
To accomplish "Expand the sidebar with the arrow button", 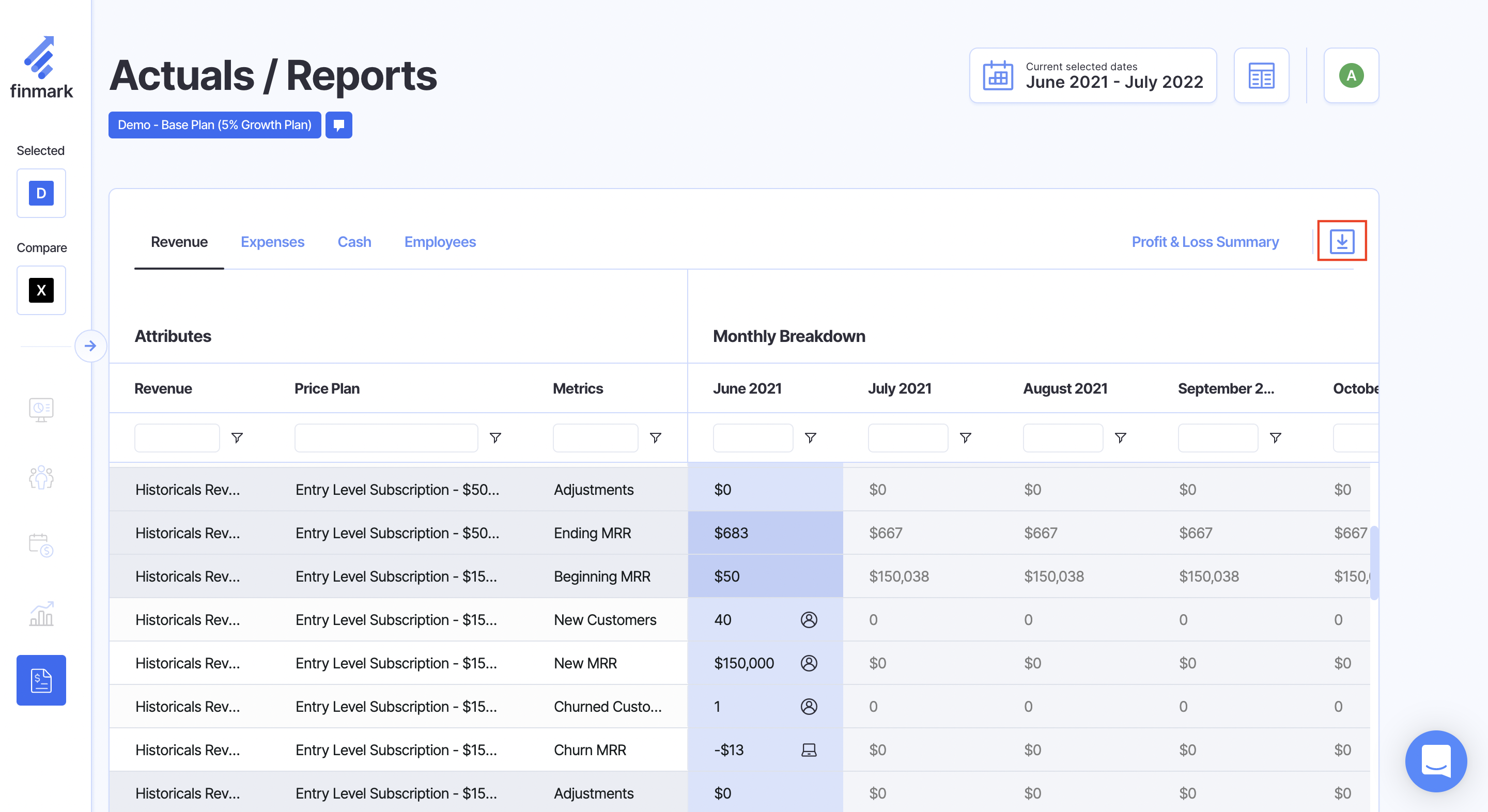I will (90, 346).
